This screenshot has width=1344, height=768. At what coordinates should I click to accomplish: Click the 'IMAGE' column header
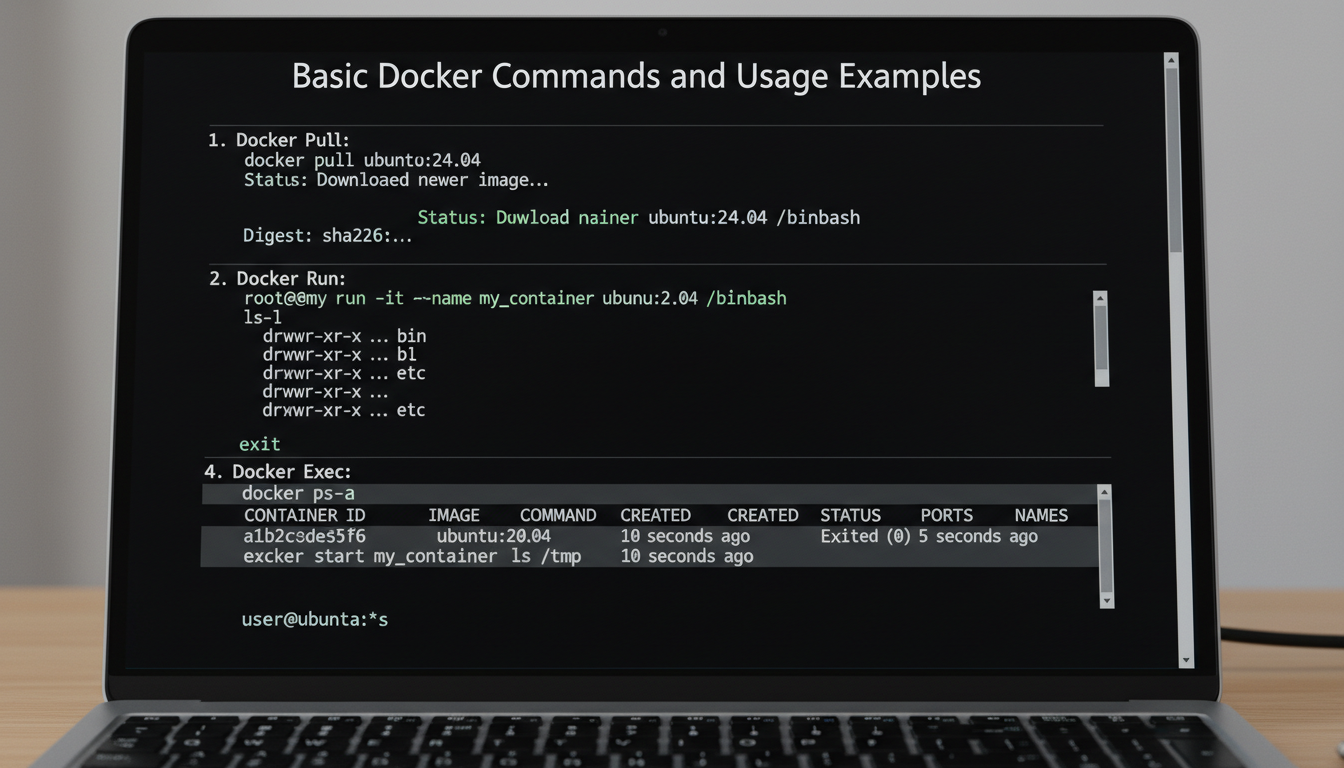tap(454, 516)
